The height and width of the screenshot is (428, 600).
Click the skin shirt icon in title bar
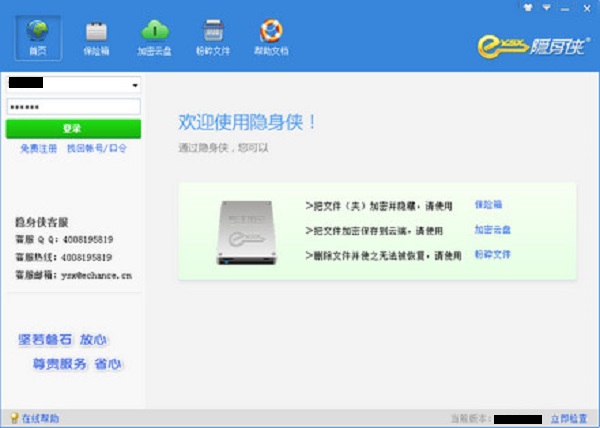pyautogui.click(x=528, y=8)
